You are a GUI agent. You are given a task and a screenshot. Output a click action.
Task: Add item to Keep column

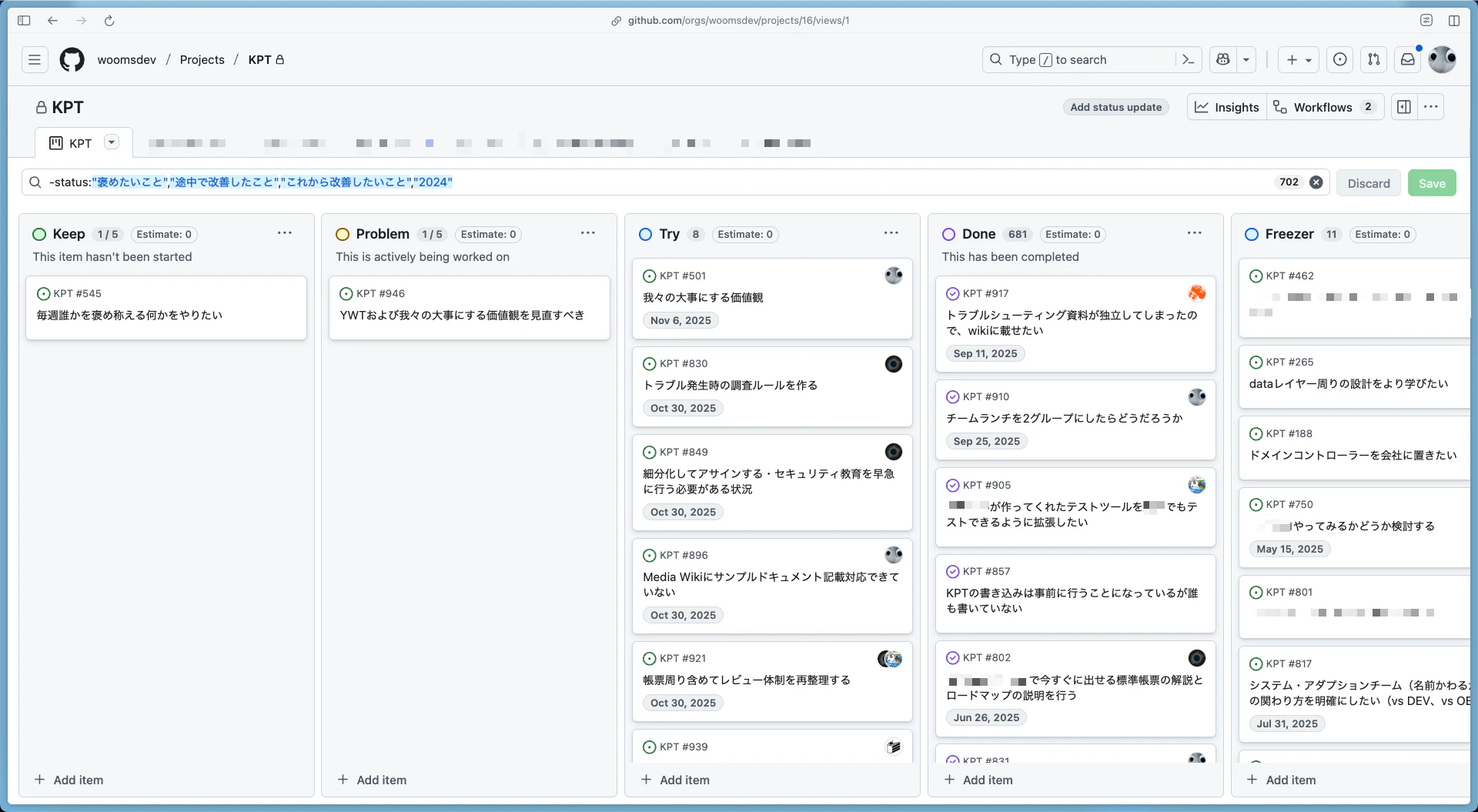pyautogui.click(x=69, y=780)
